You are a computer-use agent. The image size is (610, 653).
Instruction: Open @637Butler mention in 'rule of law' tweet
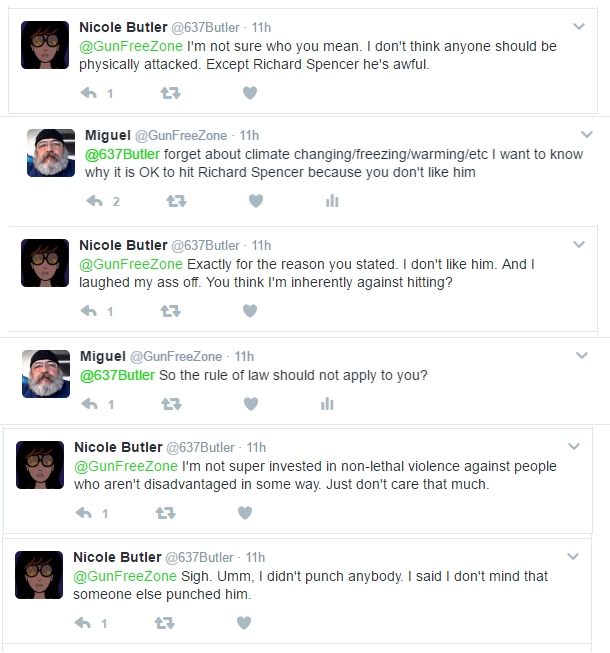point(117,375)
